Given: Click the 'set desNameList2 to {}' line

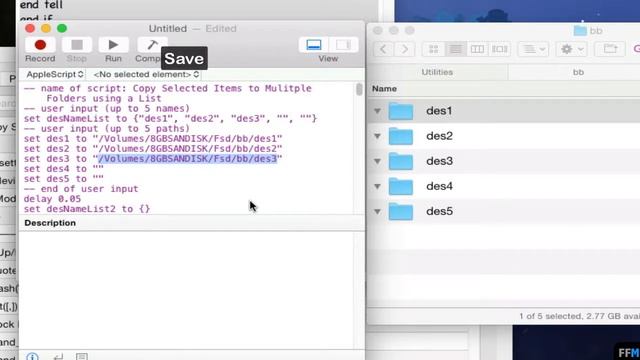Looking at the screenshot, I should [87, 209].
